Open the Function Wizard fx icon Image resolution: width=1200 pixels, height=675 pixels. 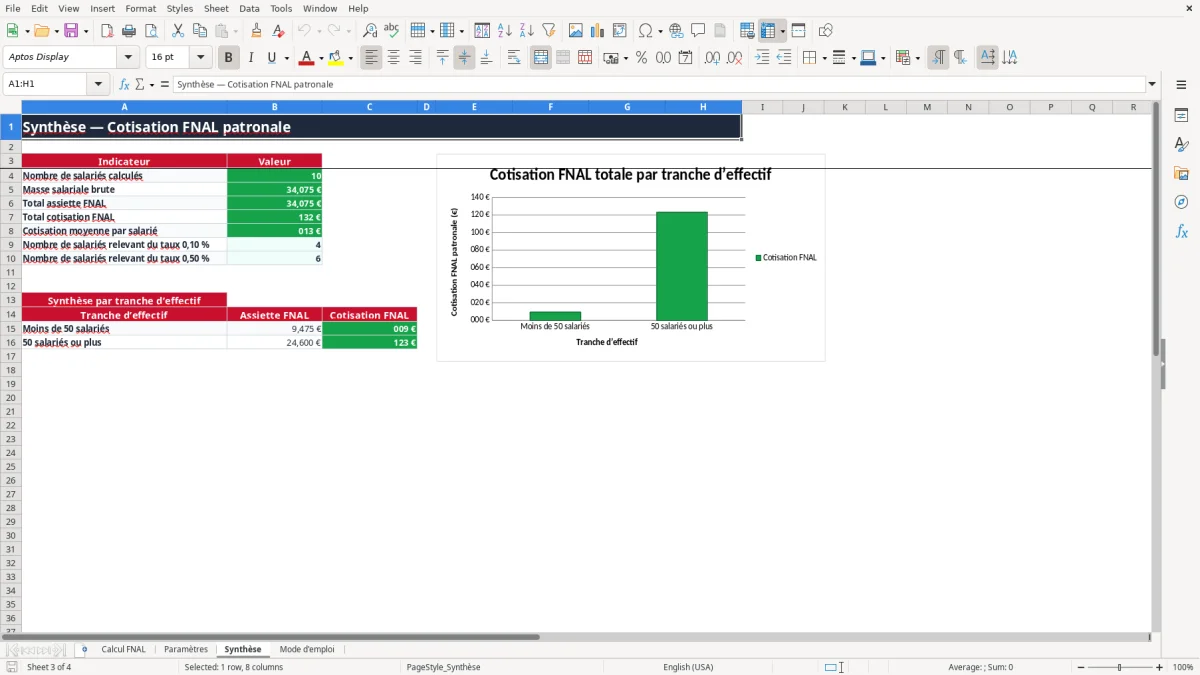pos(124,84)
